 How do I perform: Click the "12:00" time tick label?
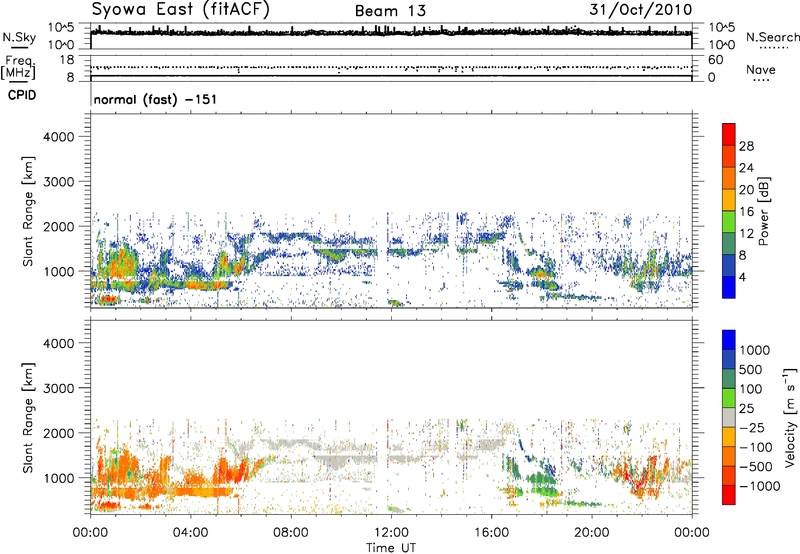click(391, 533)
